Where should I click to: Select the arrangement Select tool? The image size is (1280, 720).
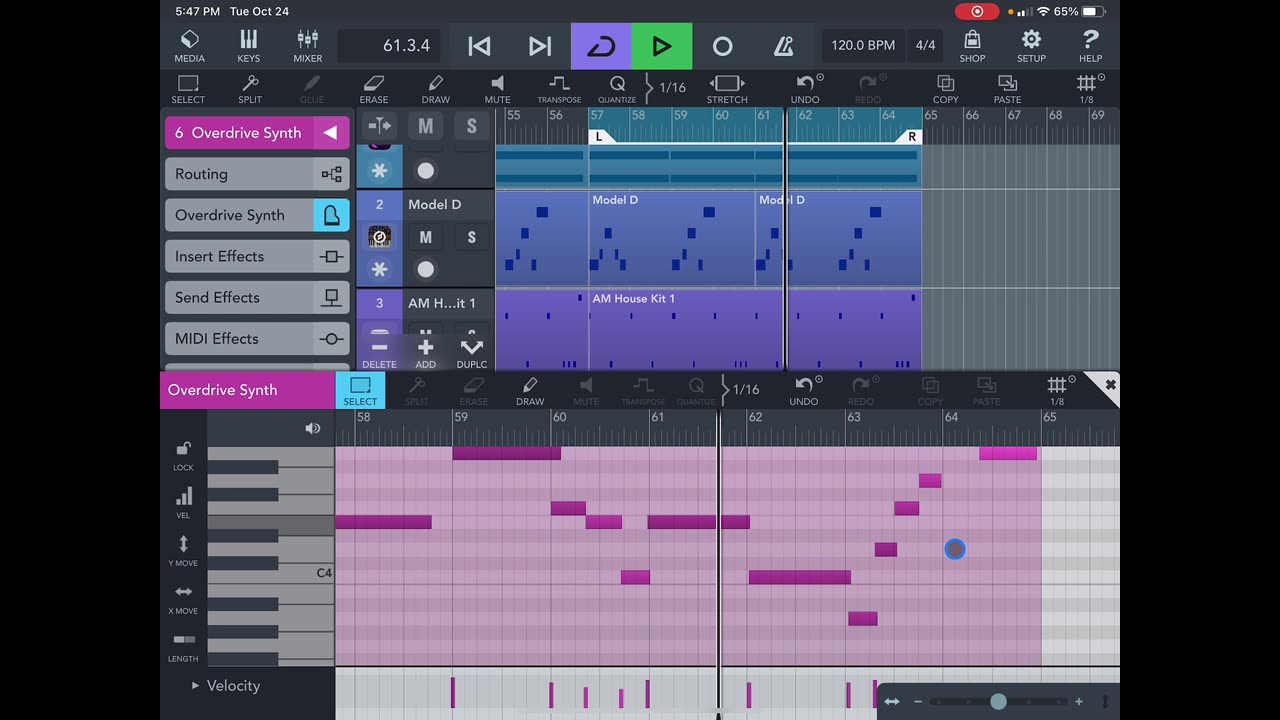188,89
